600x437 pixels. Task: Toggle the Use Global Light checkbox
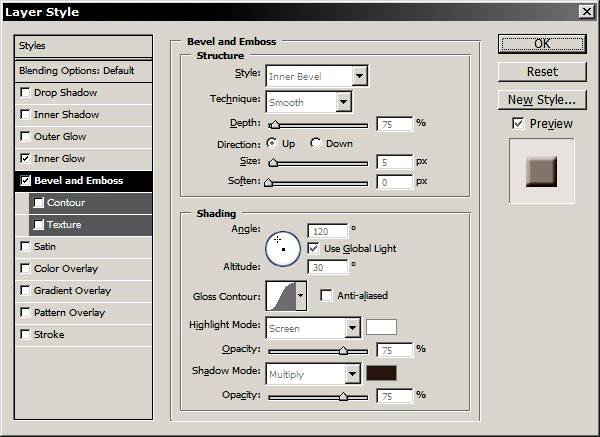tap(314, 248)
